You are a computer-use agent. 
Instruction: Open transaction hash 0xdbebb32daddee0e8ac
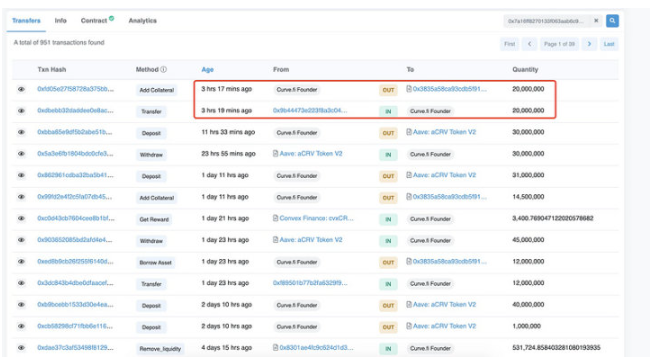[x=76, y=110]
